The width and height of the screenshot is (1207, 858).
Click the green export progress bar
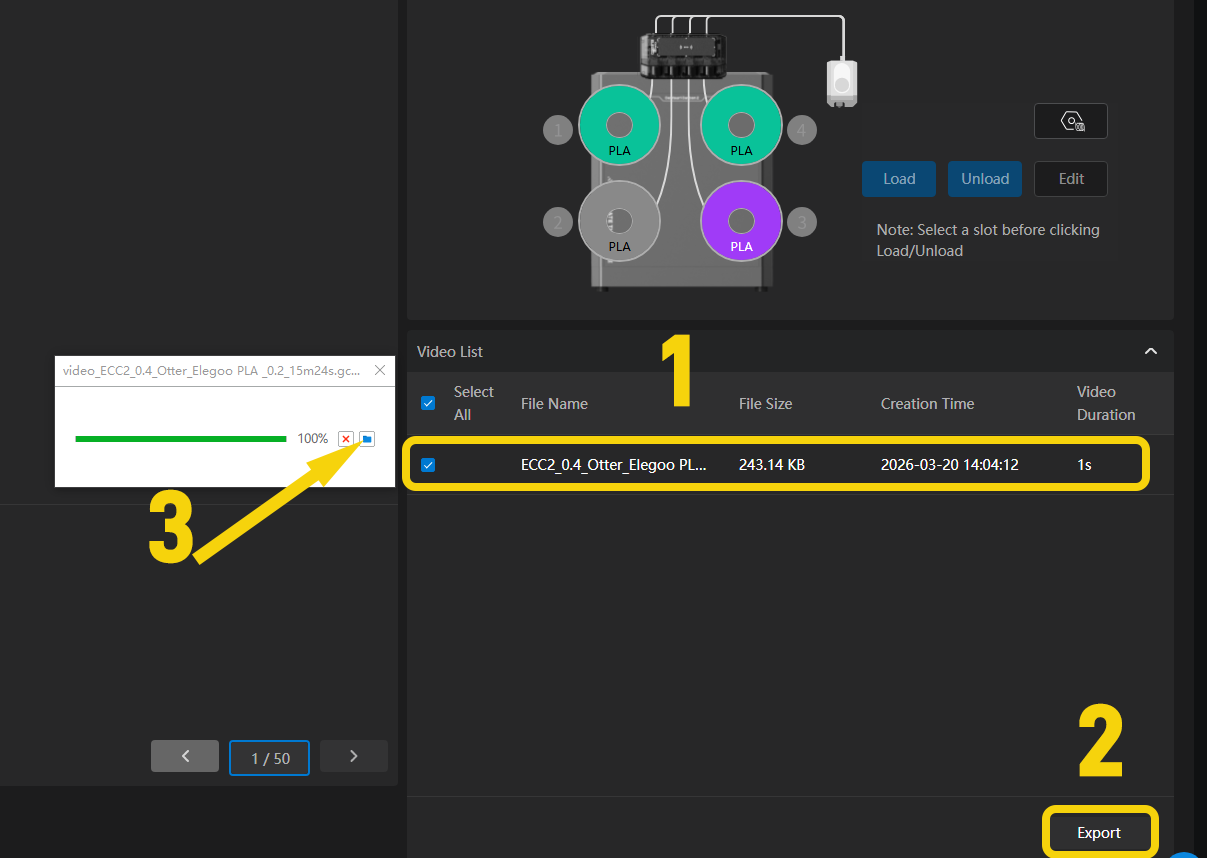pyautogui.click(x=180, y=438)
